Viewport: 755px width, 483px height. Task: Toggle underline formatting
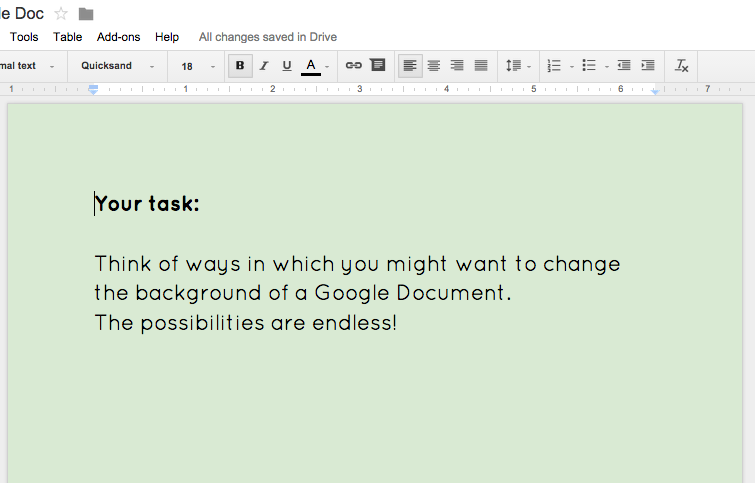pyautogui.click(x=287, y=66)
